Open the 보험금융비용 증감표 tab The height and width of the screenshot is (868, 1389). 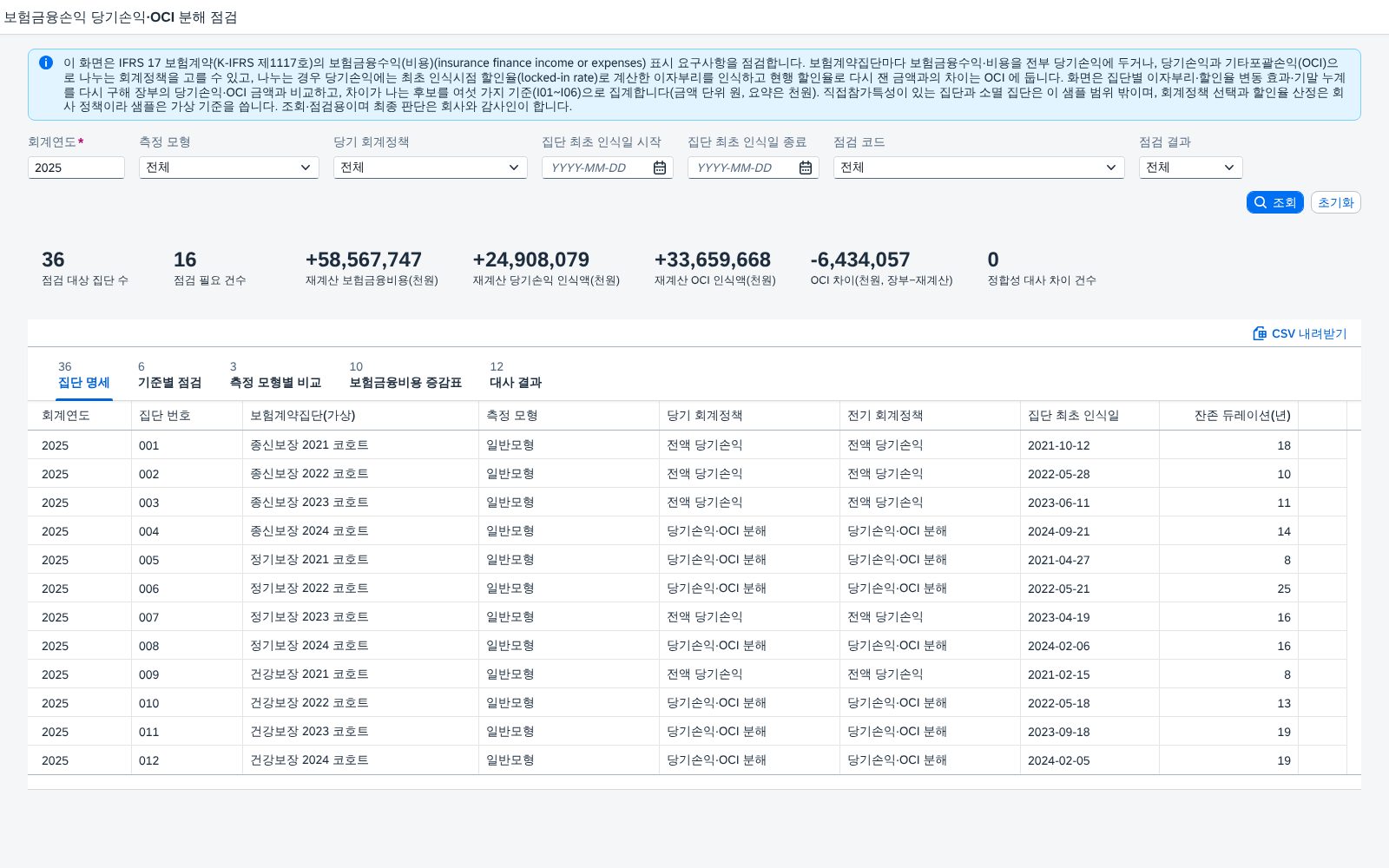[405, 375]
